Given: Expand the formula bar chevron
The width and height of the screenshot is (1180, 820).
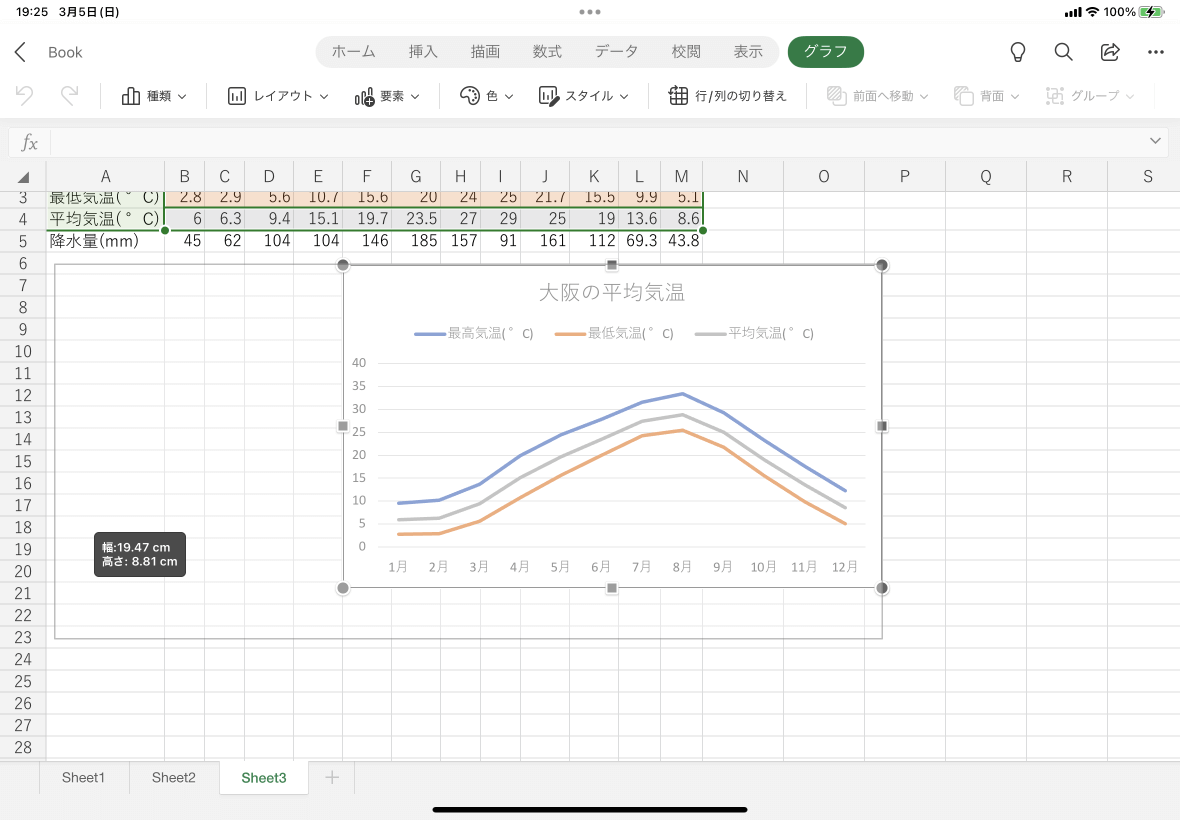Looking at the screenshot, I should coord(1155,141).
